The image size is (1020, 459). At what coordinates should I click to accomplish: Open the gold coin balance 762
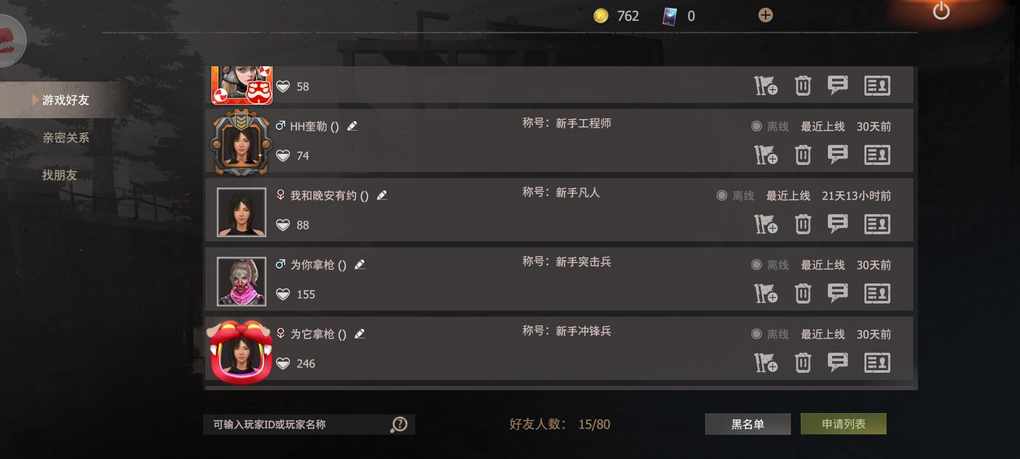617,16
